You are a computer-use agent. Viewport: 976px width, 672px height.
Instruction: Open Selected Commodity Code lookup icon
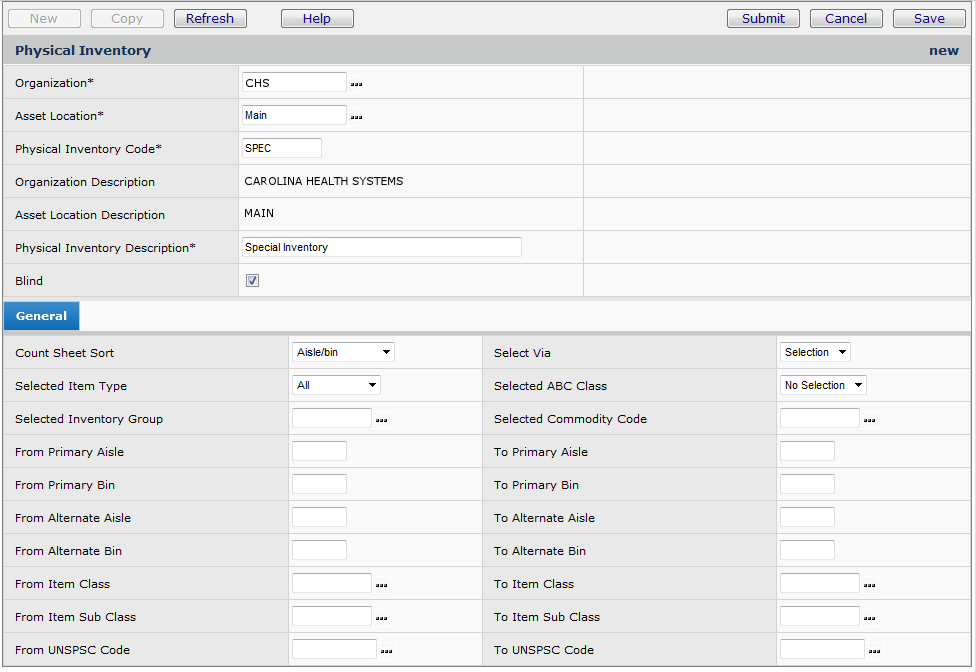click(x=869, y=420)
